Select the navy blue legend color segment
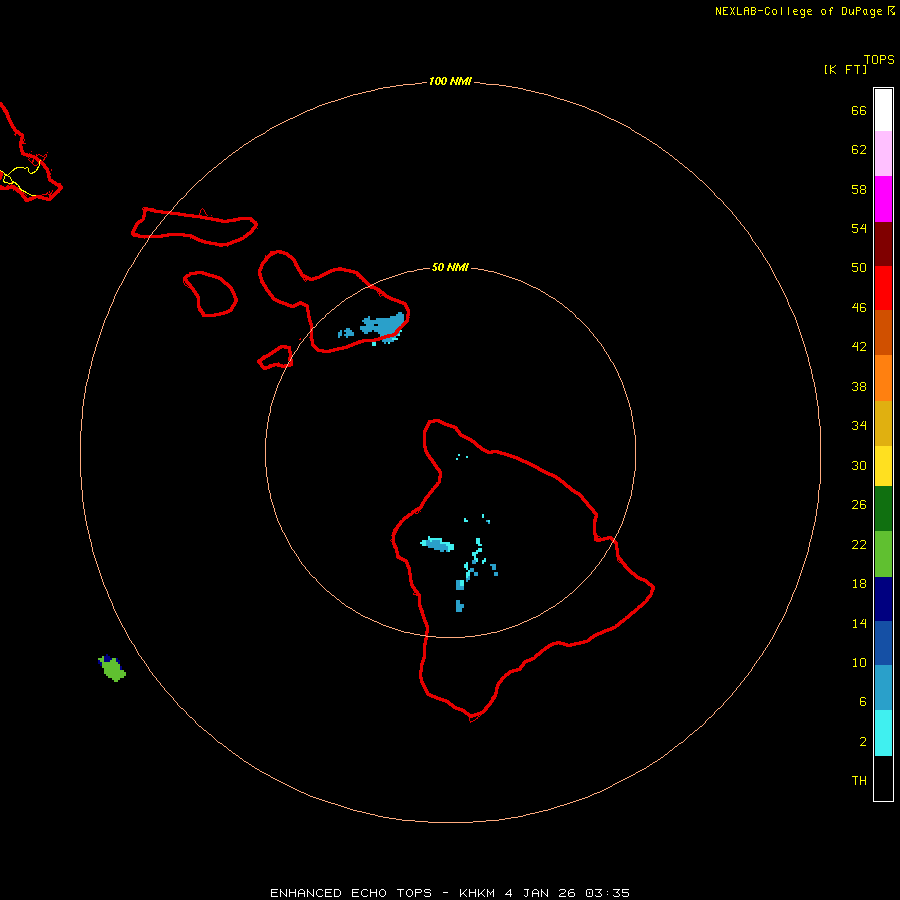Screen dimensions: 900x900 pyautogui.click(x=883, y=599)
